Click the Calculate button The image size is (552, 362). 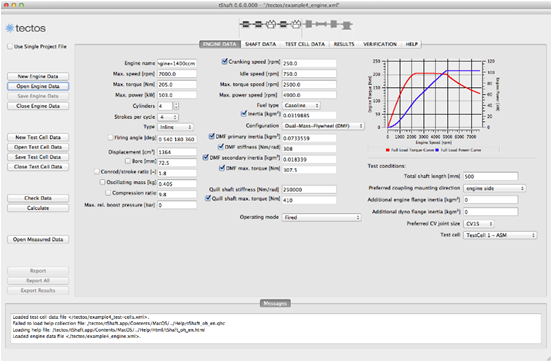click(x=38, y=208)
